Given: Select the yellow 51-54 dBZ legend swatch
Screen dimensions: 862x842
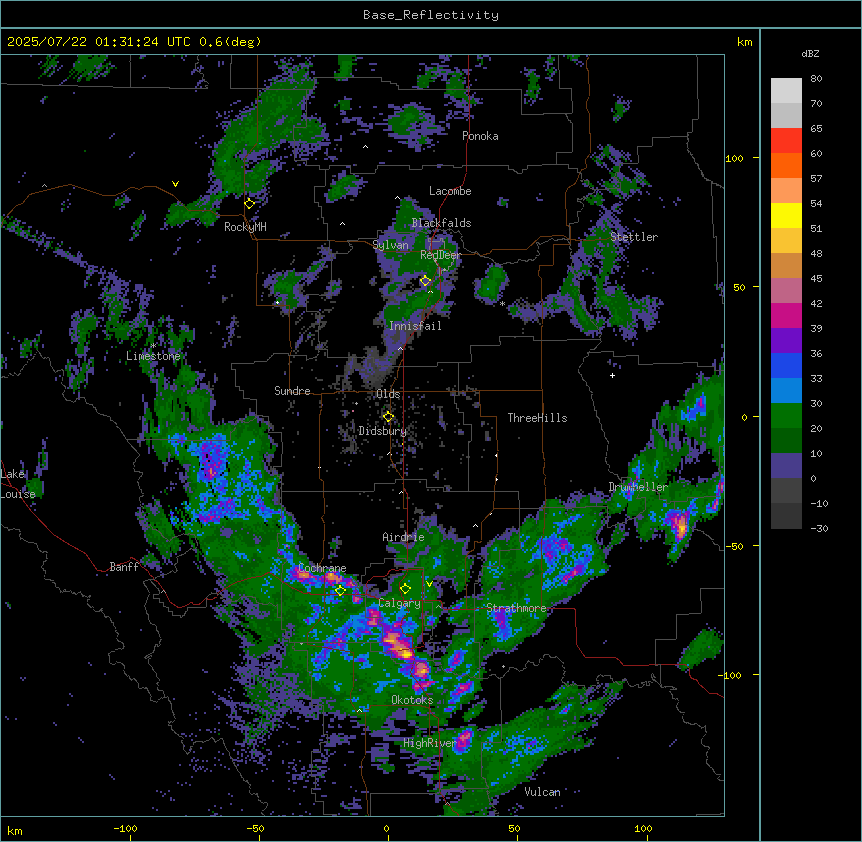Looking at the screenshot, I should click(786, 215).
